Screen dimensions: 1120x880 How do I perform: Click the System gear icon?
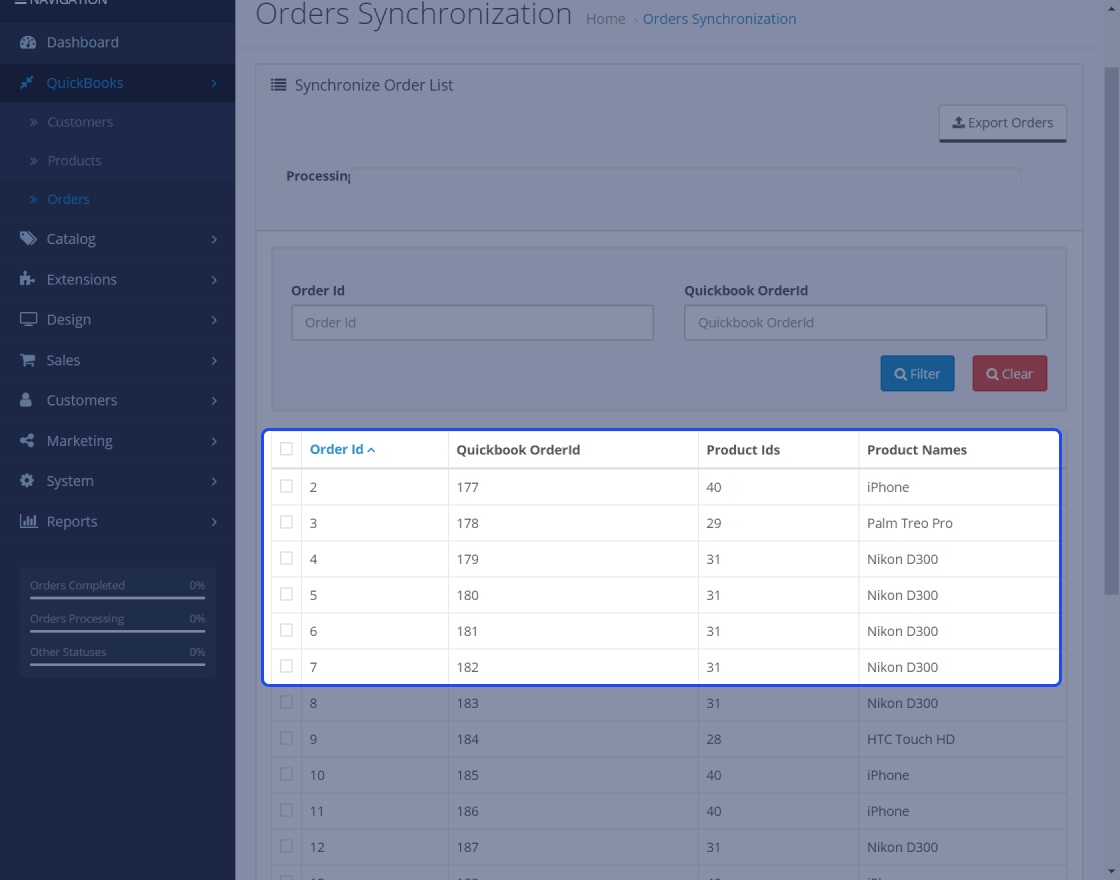27,481
